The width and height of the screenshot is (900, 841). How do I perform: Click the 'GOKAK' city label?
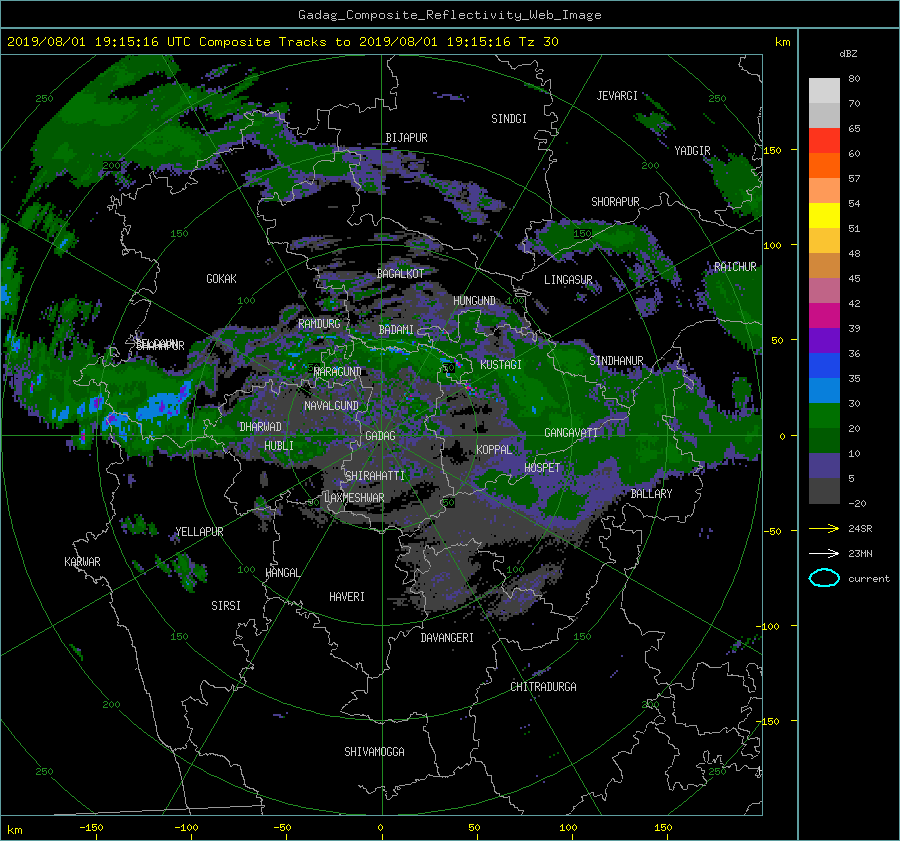coord(222,279)
